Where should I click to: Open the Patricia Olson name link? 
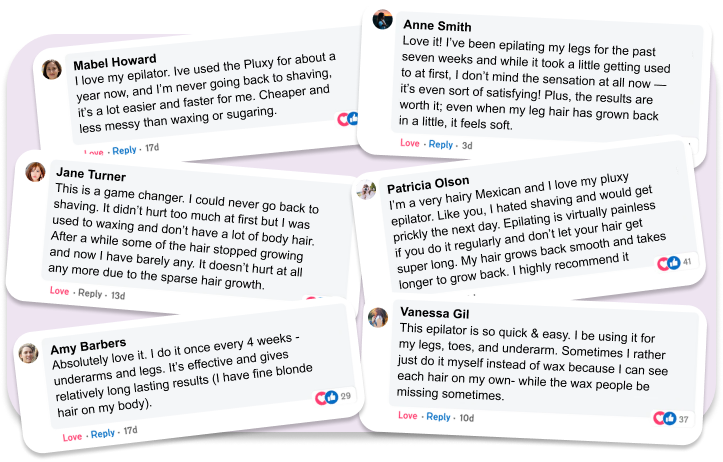[428, 185]
